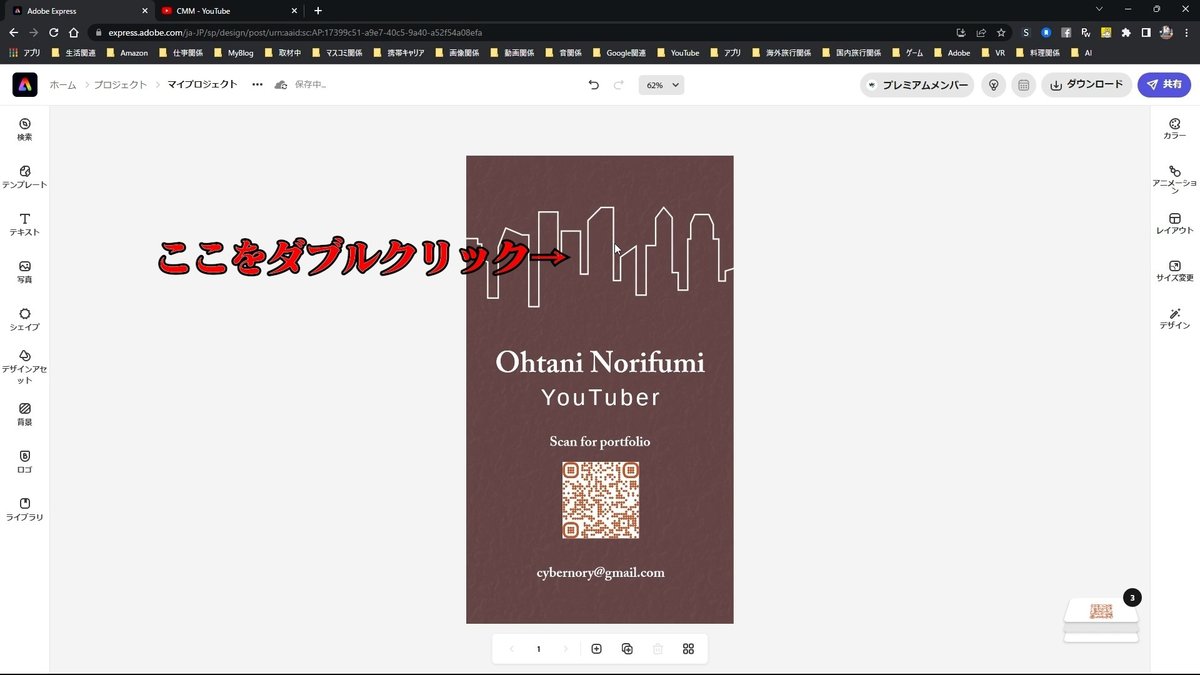This screenshot has width=1200, height=675.
Task: Go to the previous page
Action: coord(512,649)
